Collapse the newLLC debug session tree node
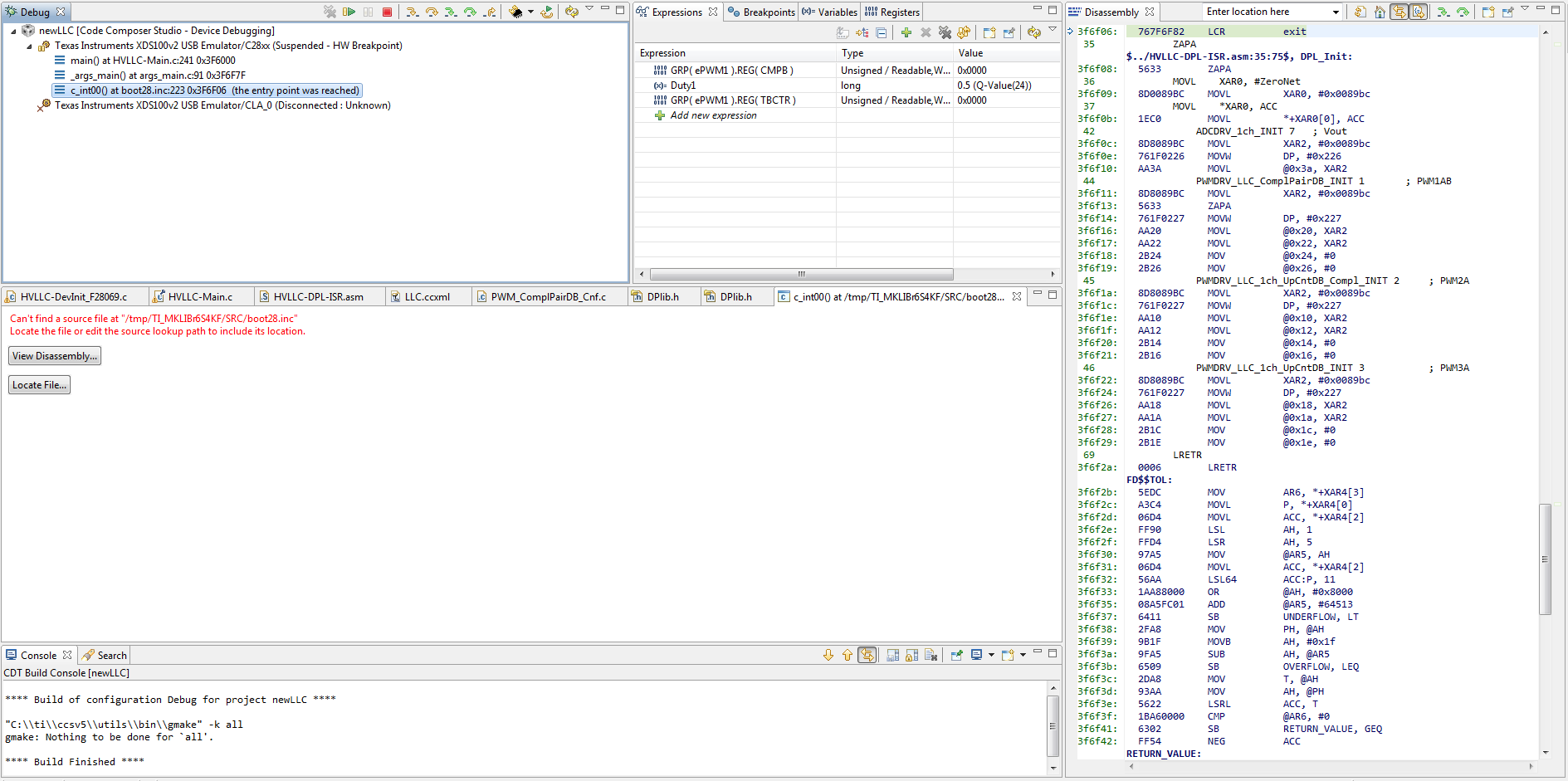Viewport: 1568px width, 781px height. coord(13,31)
